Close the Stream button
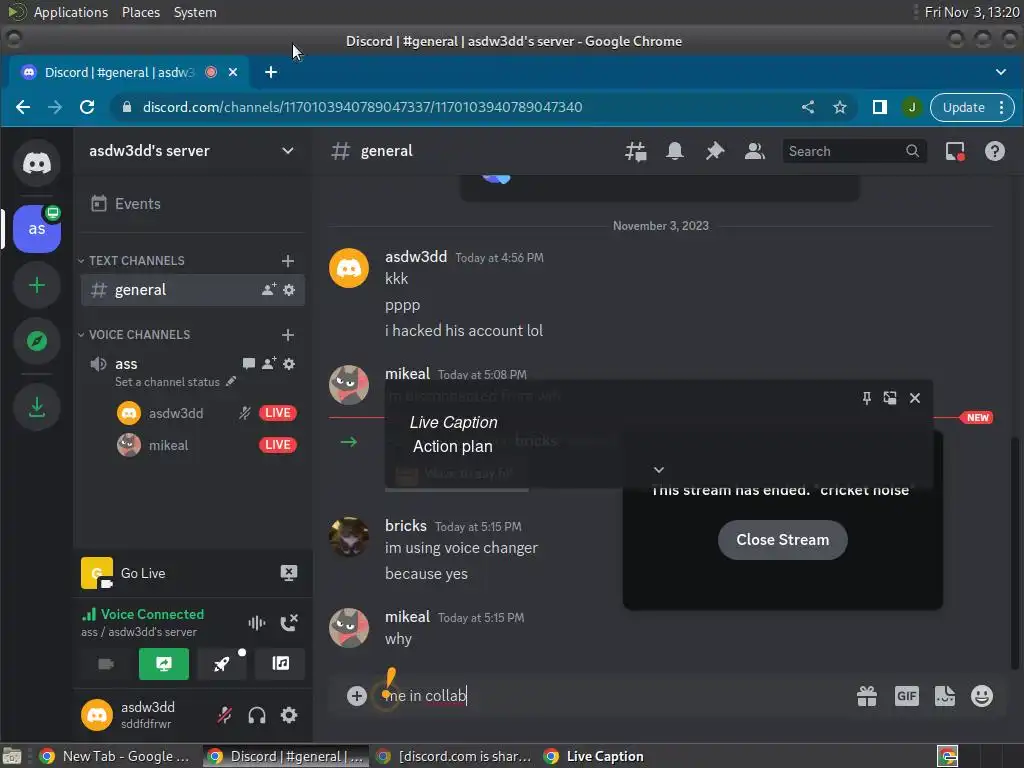The height and width of the screenshot is (768, 1024). (782, 539)
